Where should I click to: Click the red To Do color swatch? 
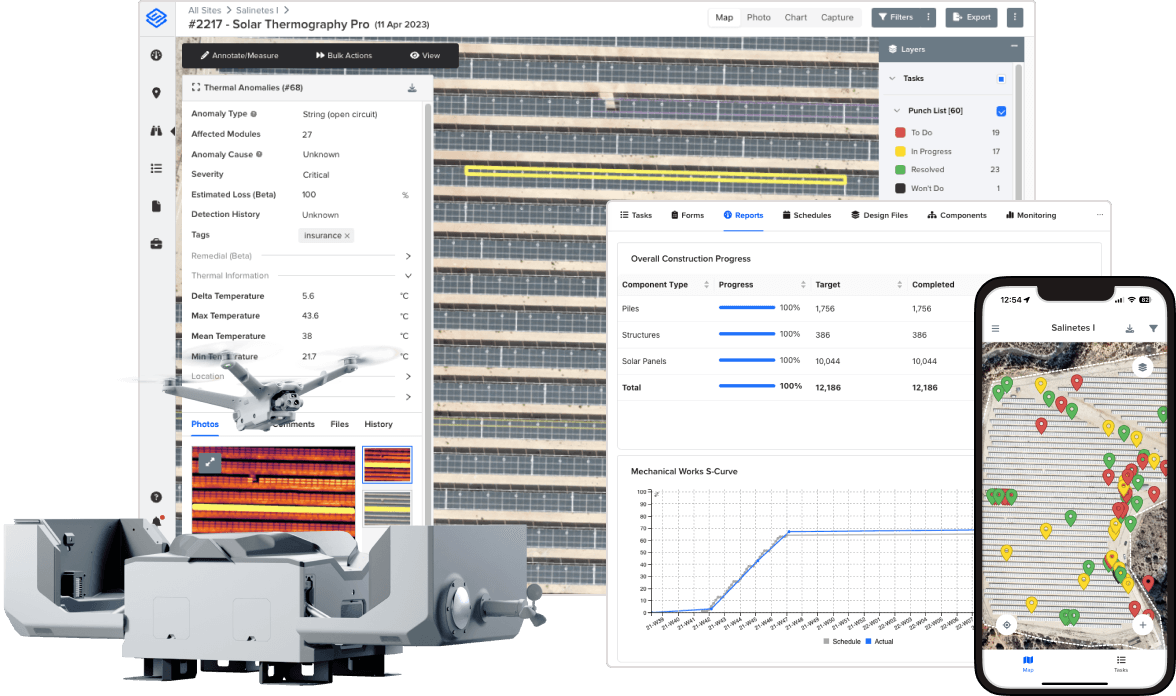pos(900,133)
